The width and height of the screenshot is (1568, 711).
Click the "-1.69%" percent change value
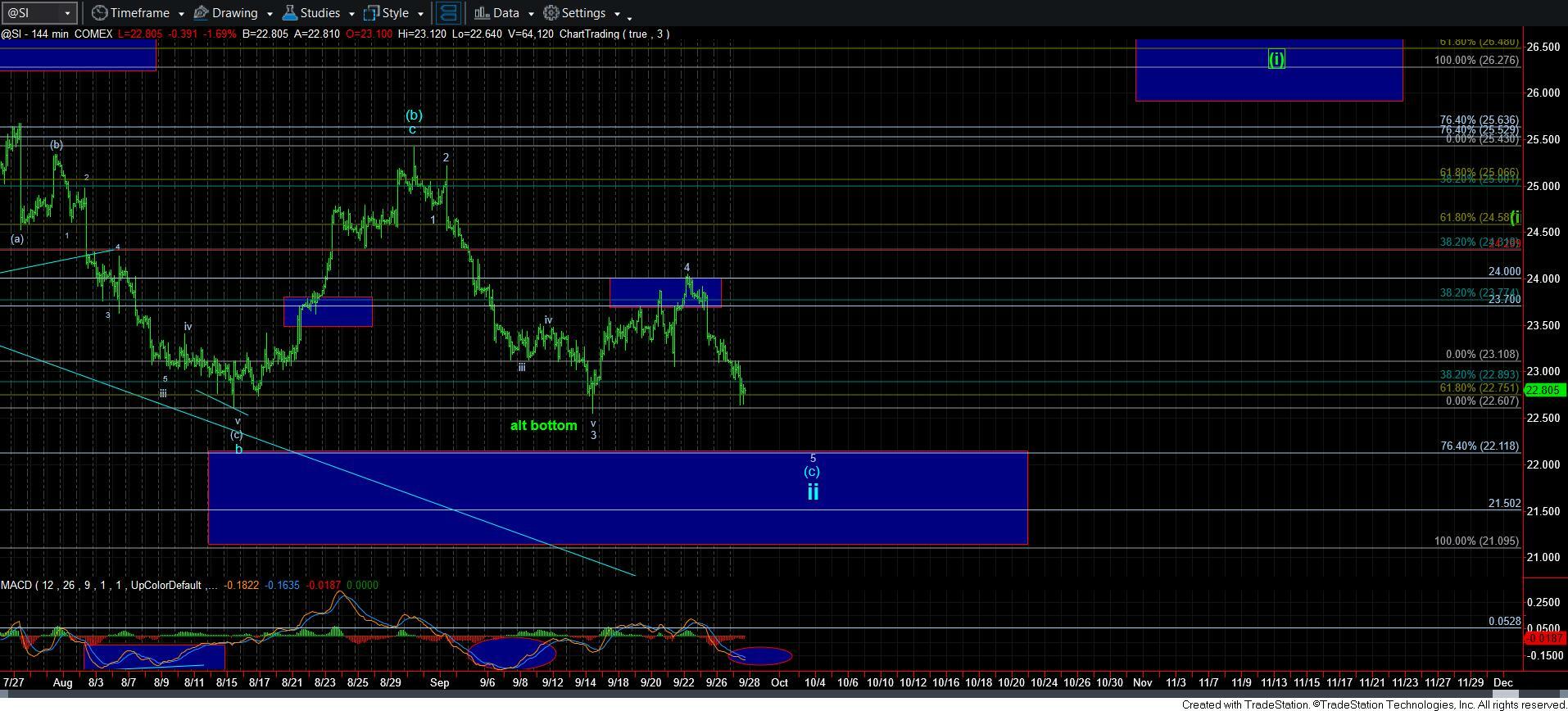pyautogui.click(x=220, y=34)
